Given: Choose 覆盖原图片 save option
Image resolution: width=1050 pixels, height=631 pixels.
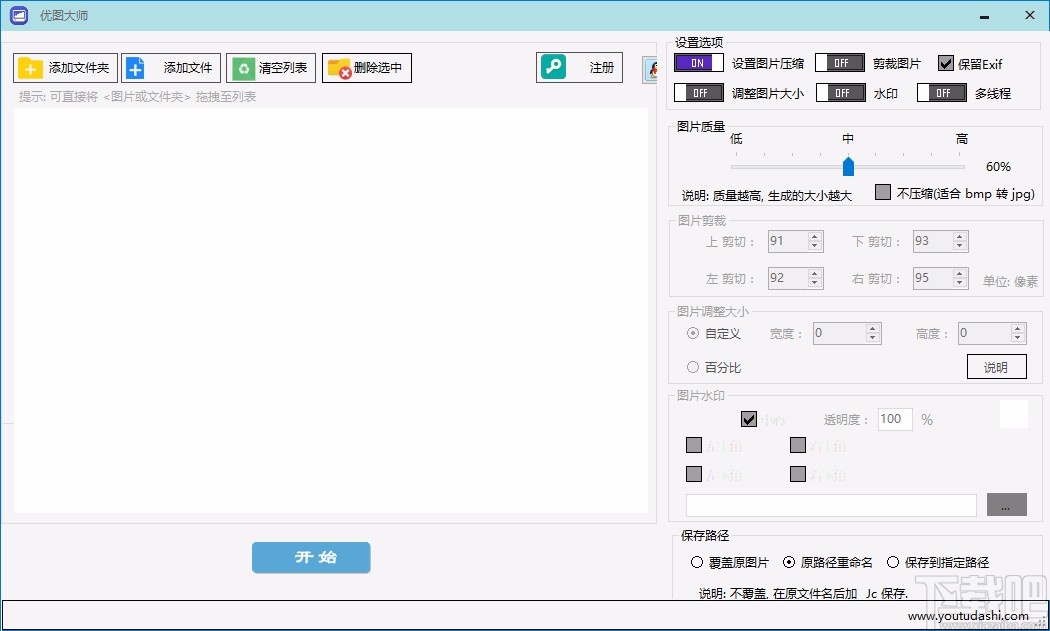Looking at the screenshot, I should point(697,562).
